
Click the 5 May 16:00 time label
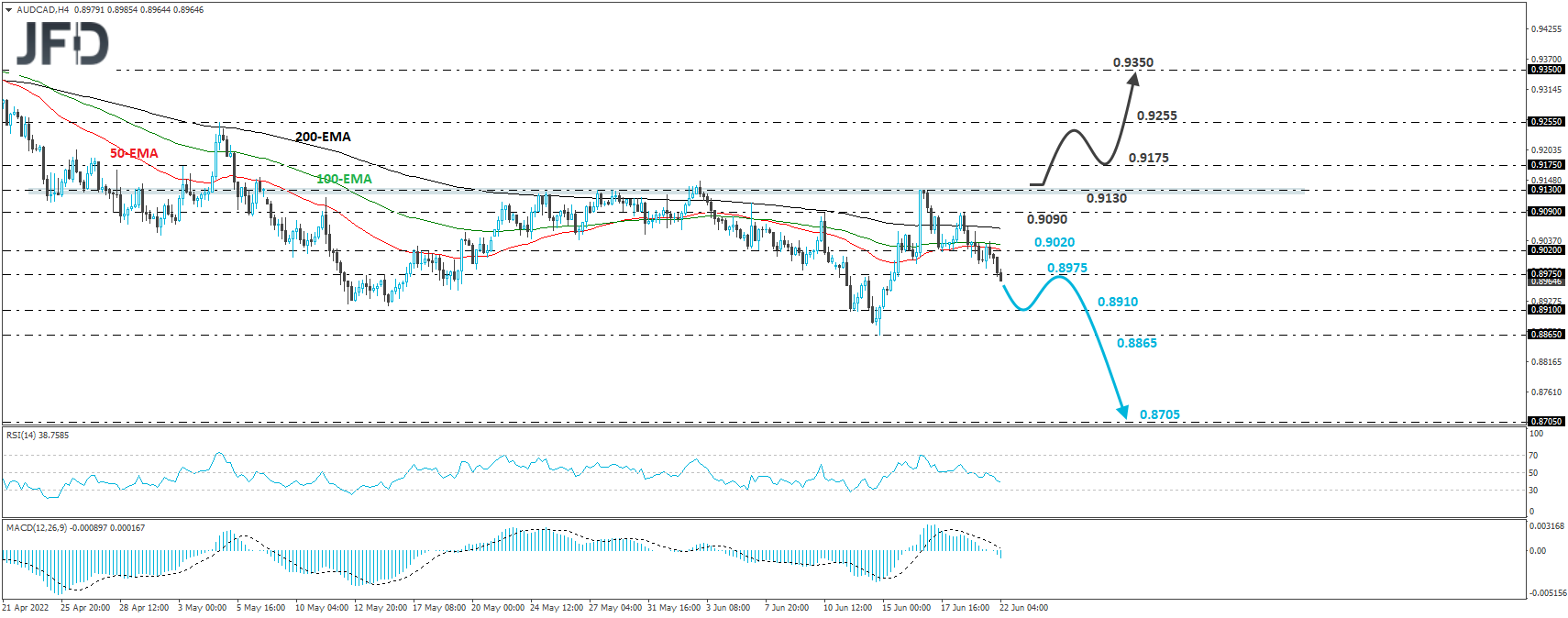(x=260, y=608)
